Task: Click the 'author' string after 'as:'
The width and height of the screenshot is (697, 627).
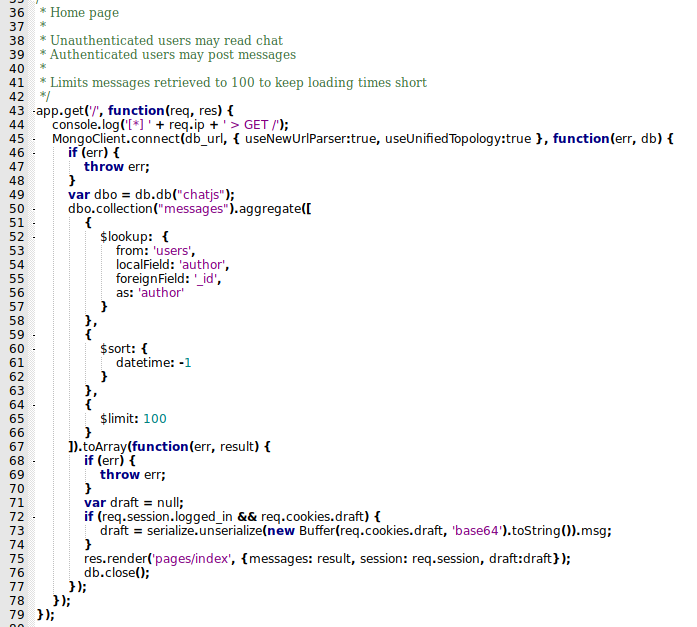Action: 161,293
